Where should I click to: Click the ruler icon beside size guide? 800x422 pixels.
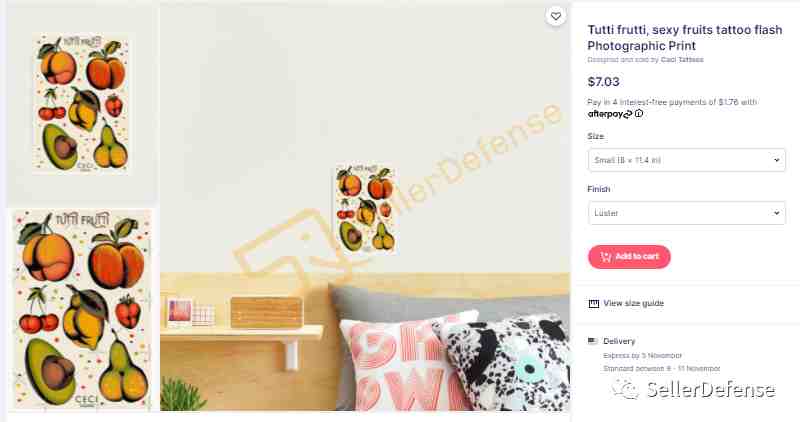tap(593, 304)
